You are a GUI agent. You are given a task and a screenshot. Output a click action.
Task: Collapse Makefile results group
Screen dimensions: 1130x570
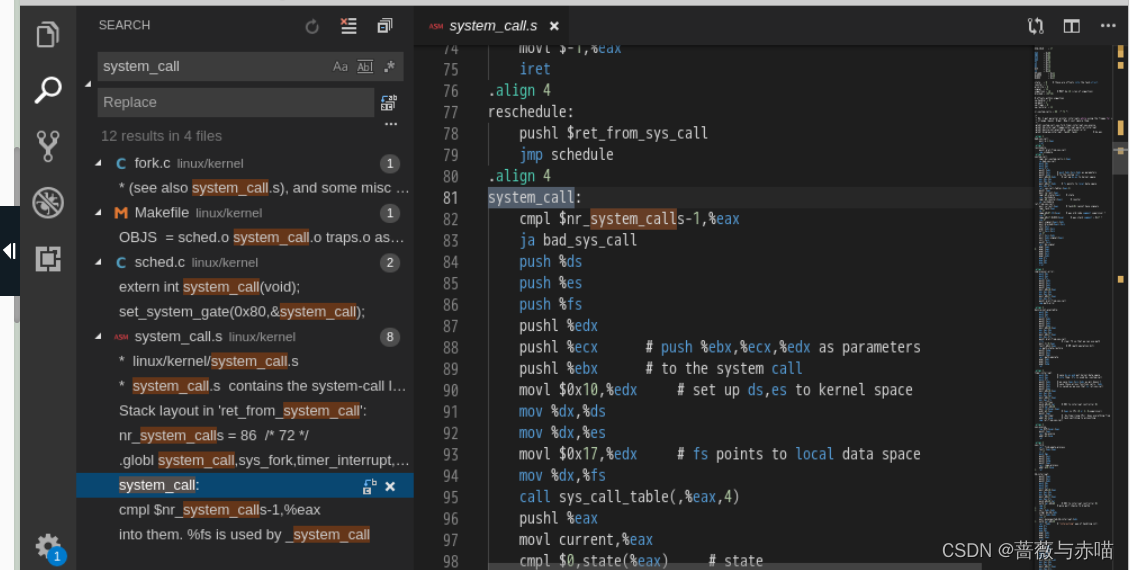point(99,213)
